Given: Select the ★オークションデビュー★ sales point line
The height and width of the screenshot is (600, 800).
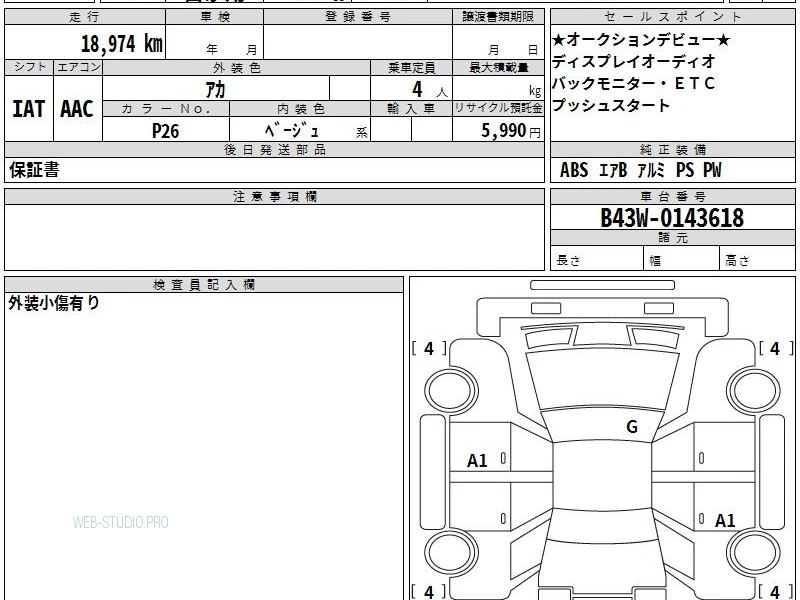Looking at the screenshot, I should coord(641,40).
